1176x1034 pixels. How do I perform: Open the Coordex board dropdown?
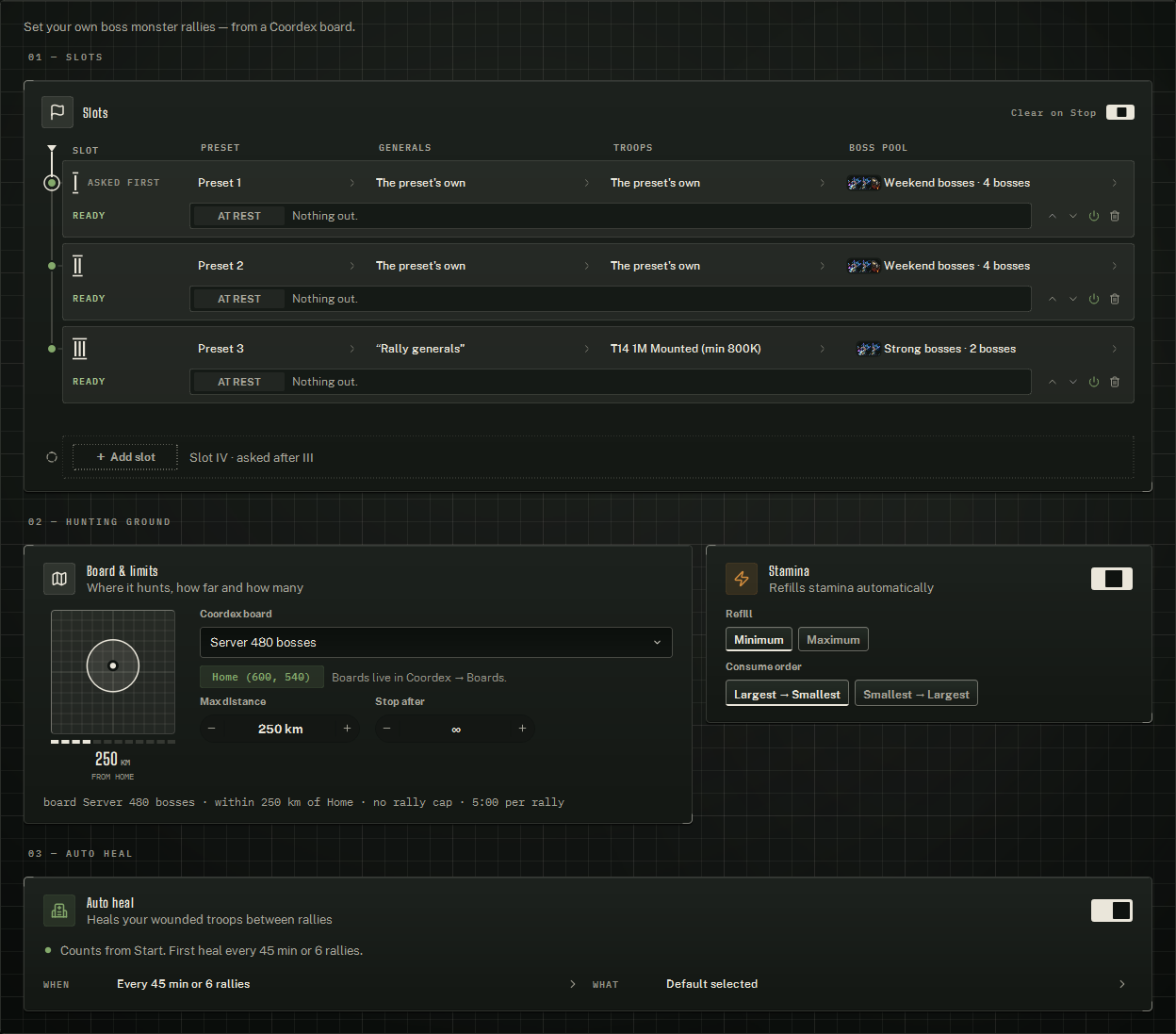coord(436,642)
